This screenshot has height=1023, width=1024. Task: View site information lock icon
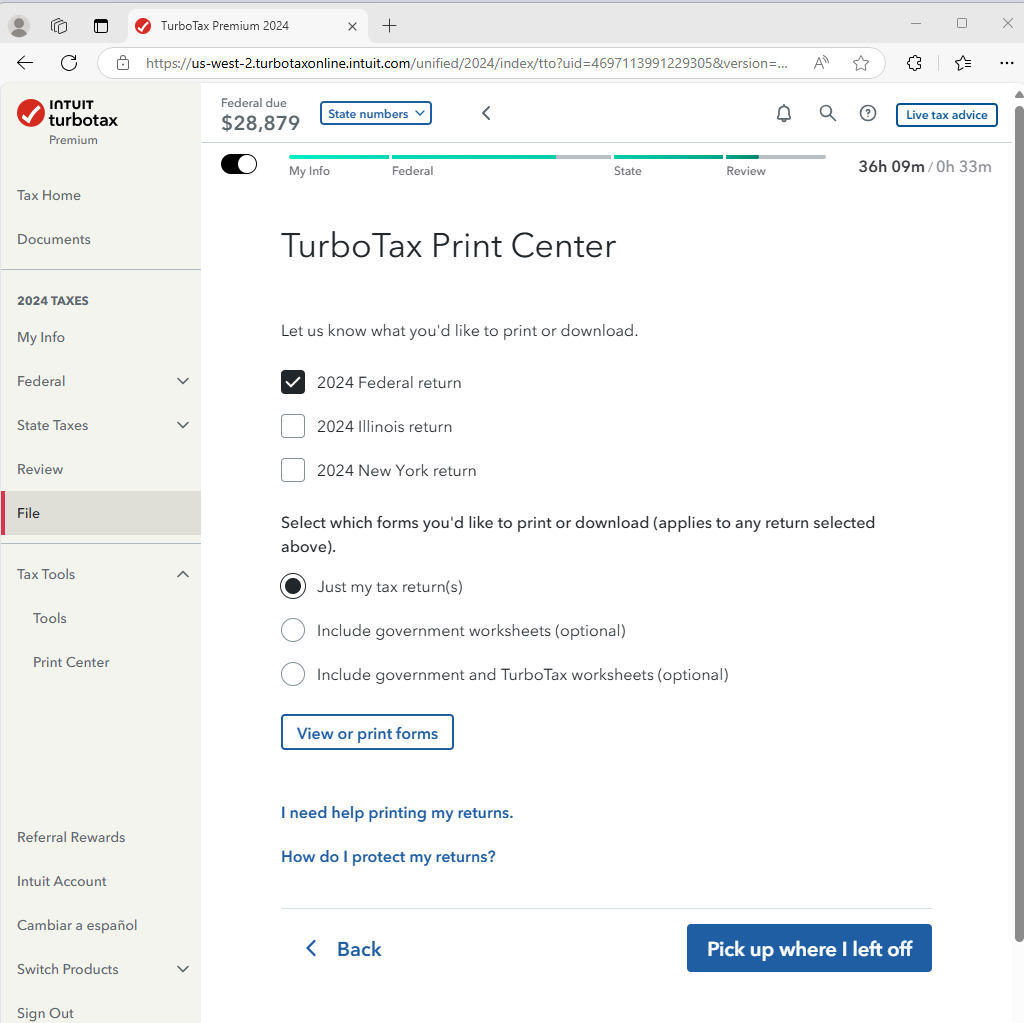point(123,63)
